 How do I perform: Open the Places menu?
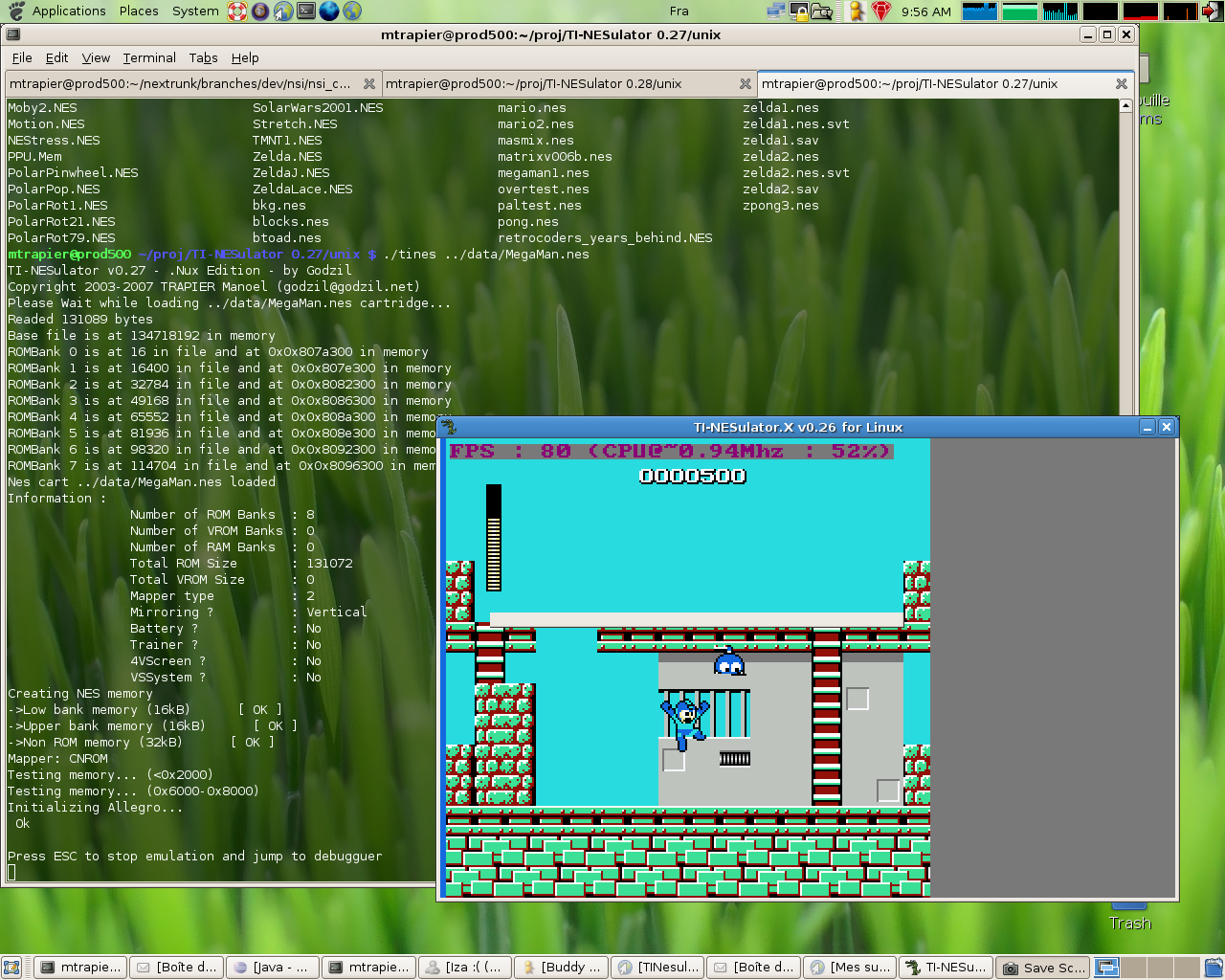point(139,11)
